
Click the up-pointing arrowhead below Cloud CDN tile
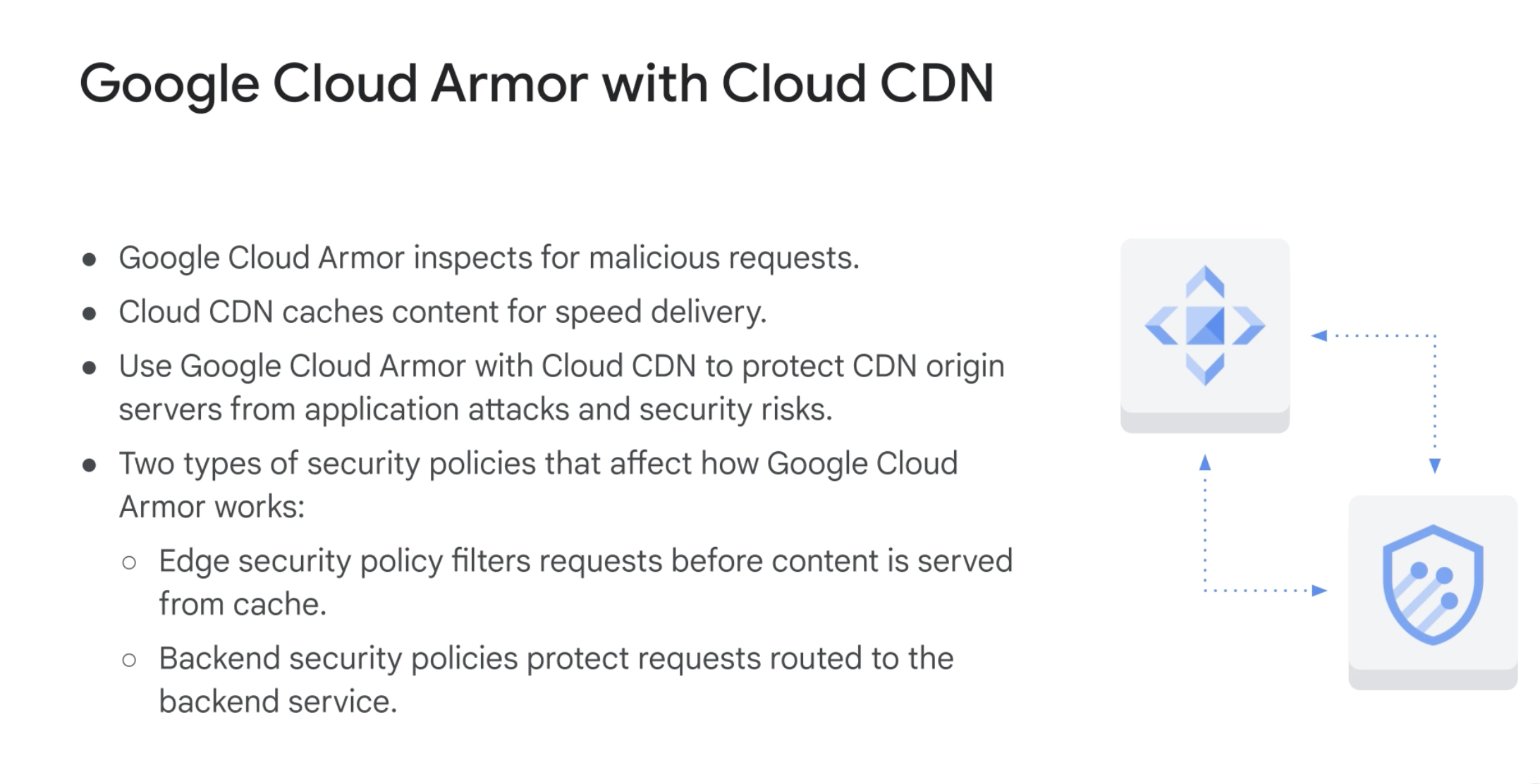tap(1205, 463)
